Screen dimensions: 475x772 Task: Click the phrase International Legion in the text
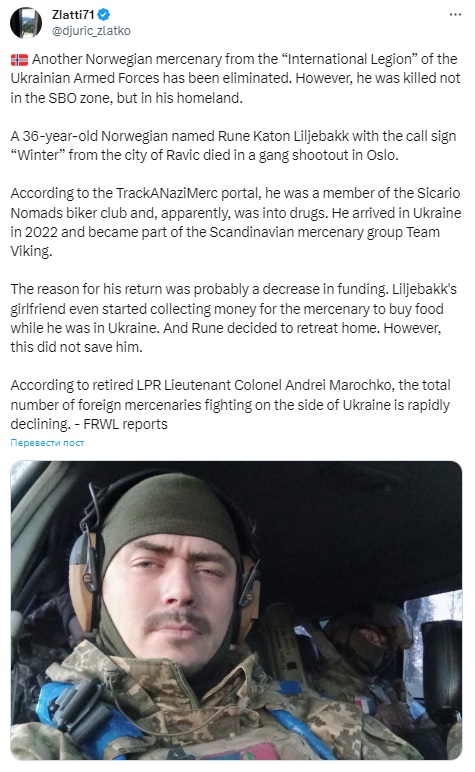349,59
